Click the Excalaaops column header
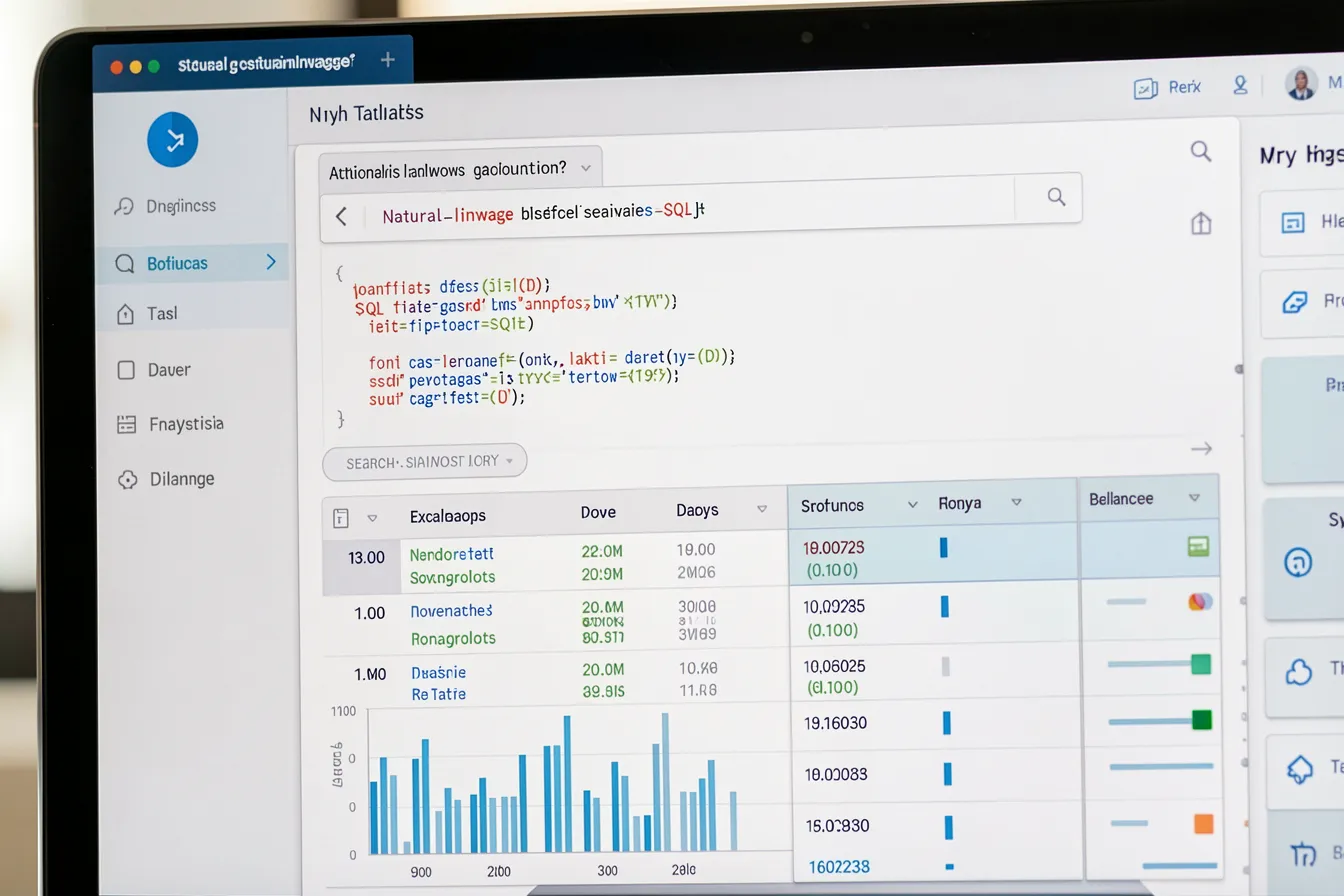The width and height of the screenshot is (1344, 896). 448,516
